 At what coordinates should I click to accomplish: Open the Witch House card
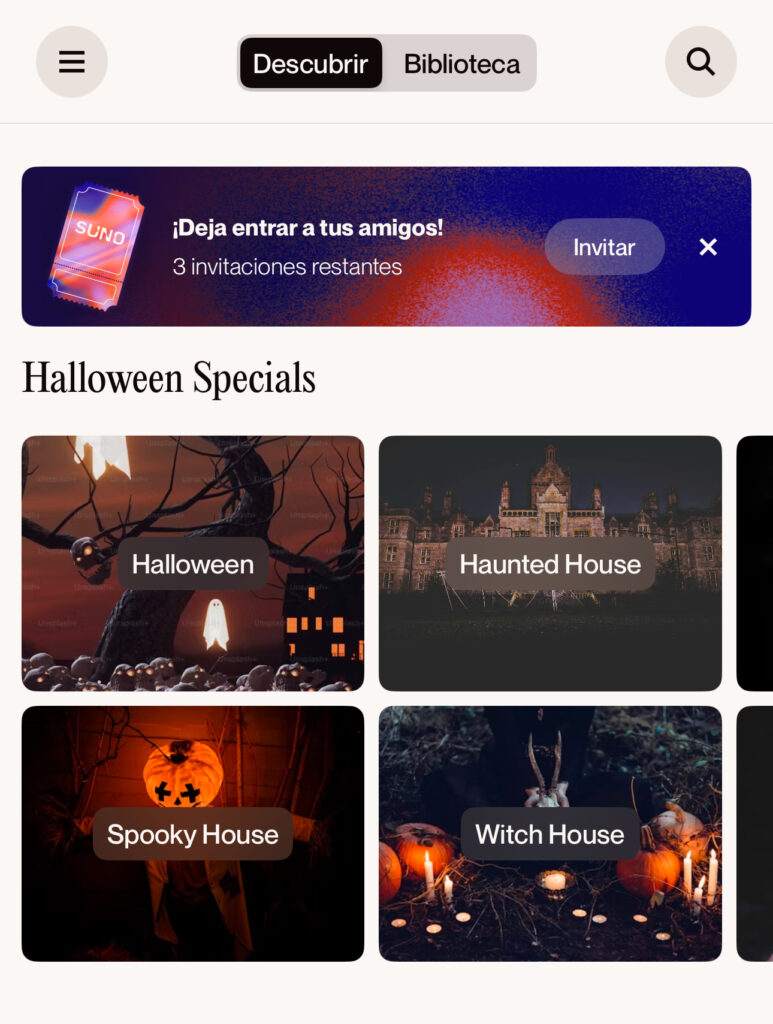(x=550, y=833)
